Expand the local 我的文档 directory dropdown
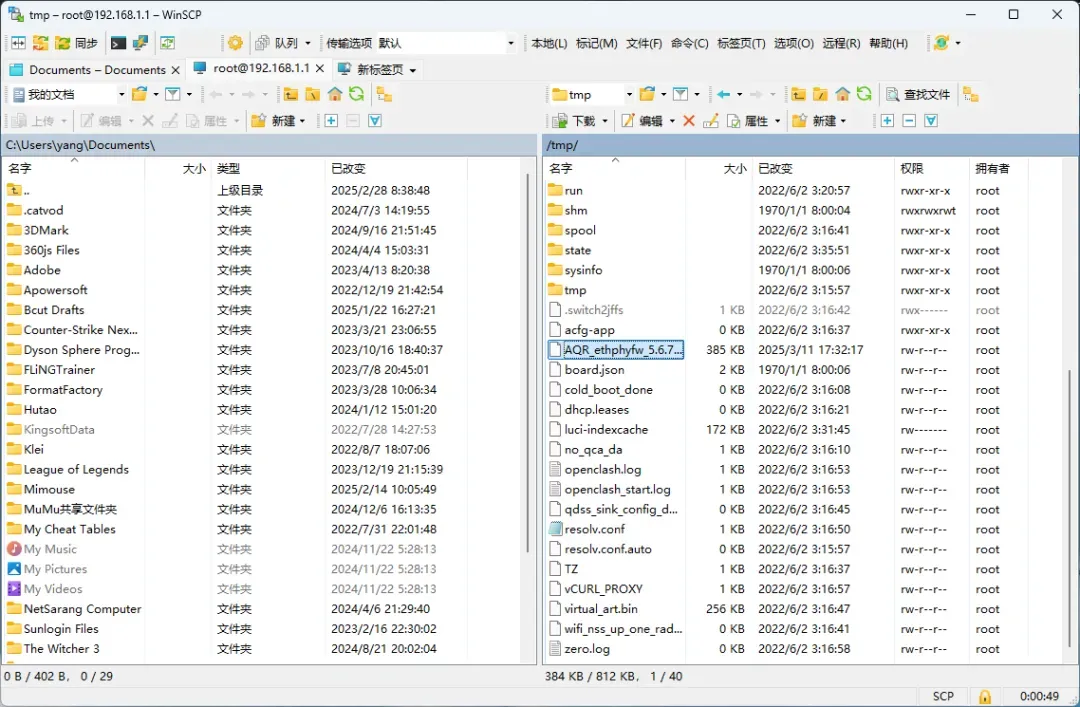Screen dimensions: 1080x707 pos(121,94)
